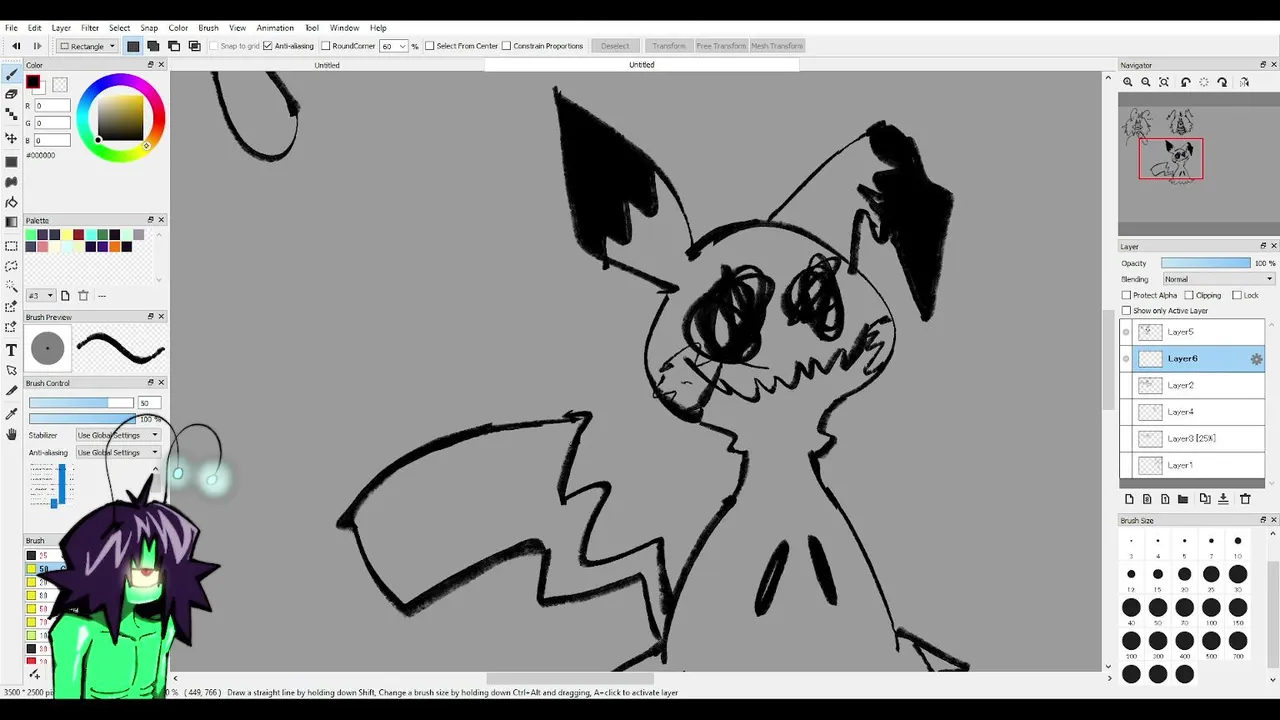Open the brush Anti-aliasing dropdown
Image resolution: width=1280 pixels, height=720 pixels.
click(x=118, y=452)
